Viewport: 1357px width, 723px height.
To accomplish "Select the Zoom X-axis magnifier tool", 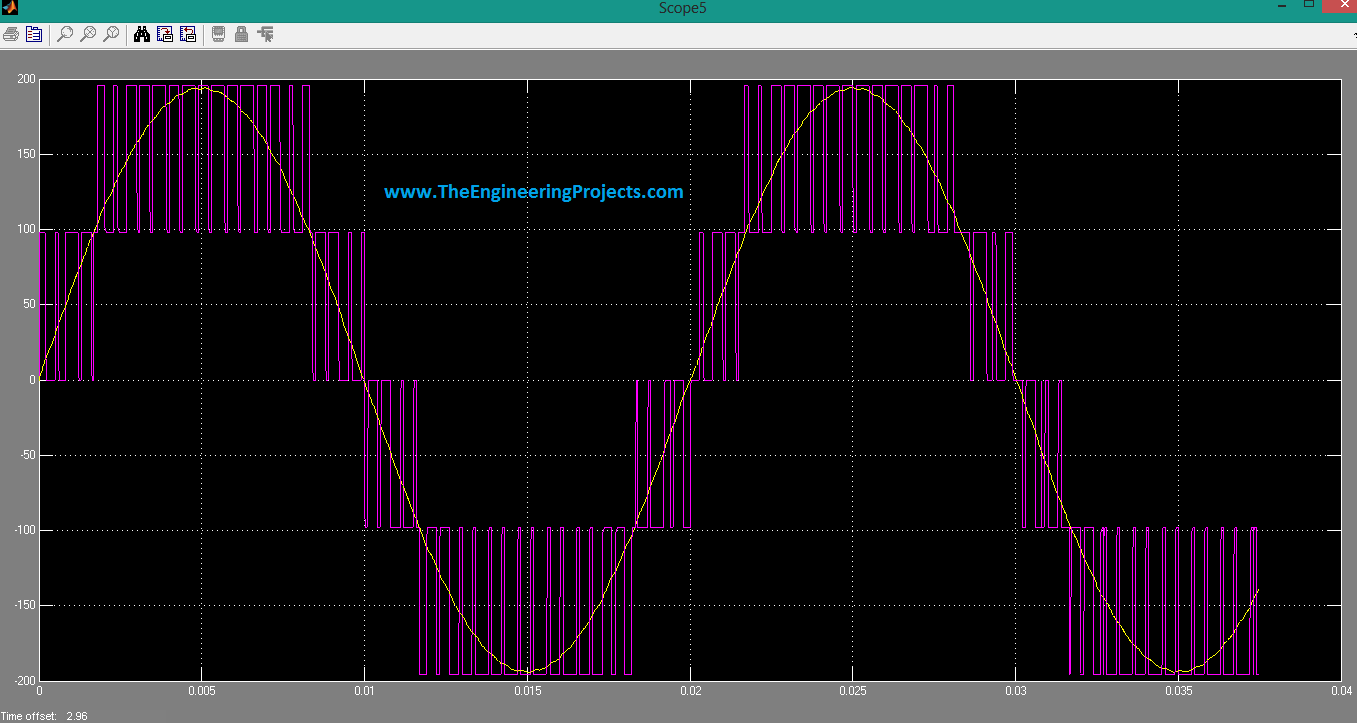I will click(88, 34).
